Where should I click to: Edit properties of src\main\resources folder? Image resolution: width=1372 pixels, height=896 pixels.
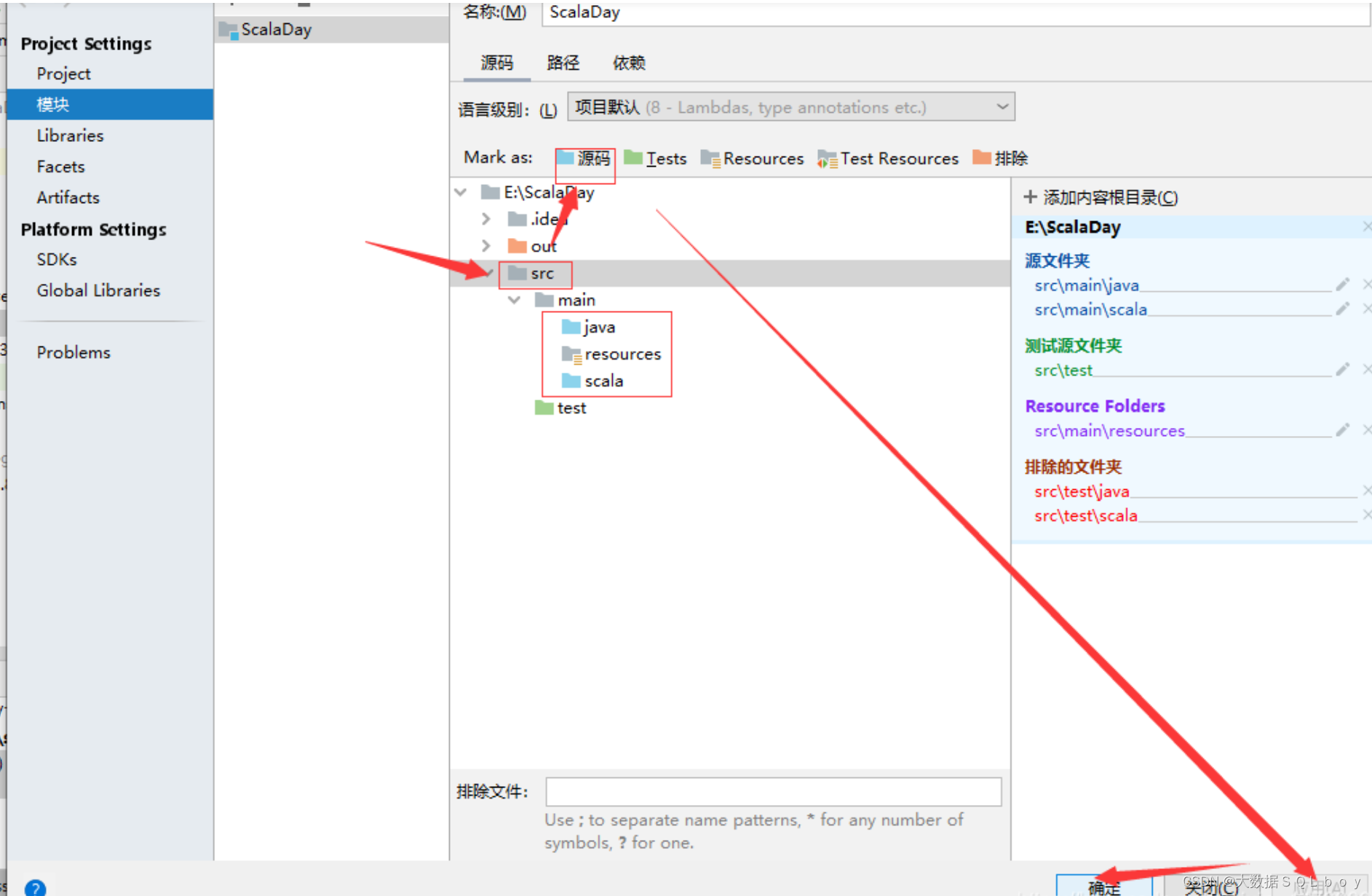(x=1343, y=430)
